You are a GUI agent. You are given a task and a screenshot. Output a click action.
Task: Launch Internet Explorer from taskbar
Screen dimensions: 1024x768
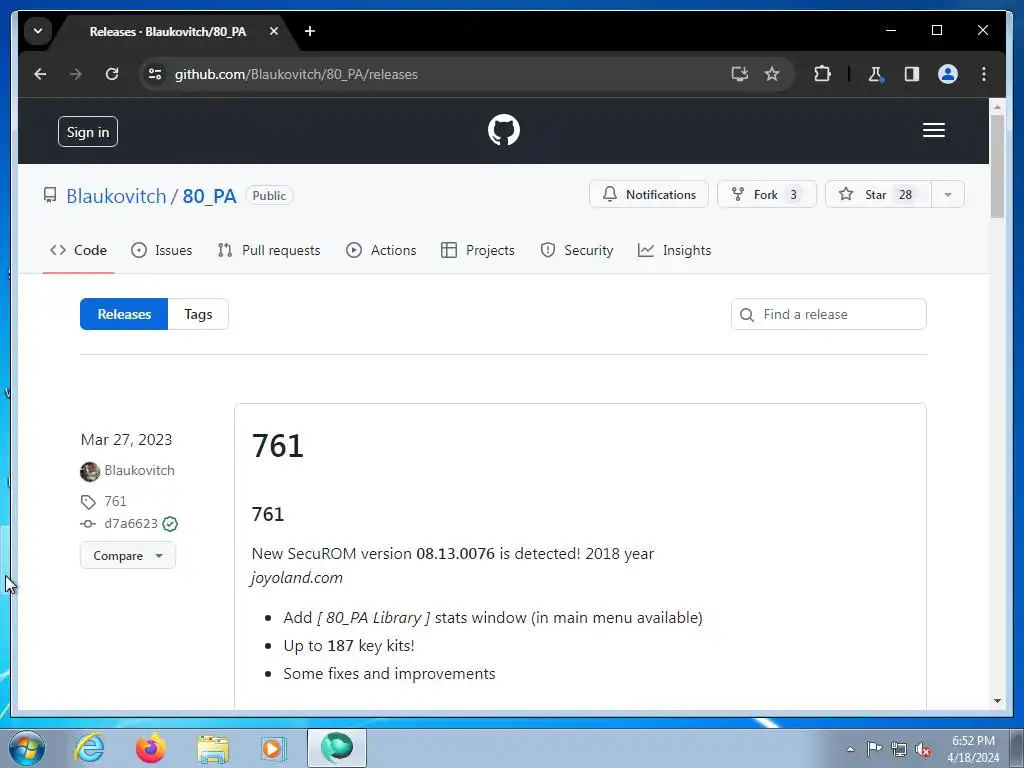[x=89, y=748]
